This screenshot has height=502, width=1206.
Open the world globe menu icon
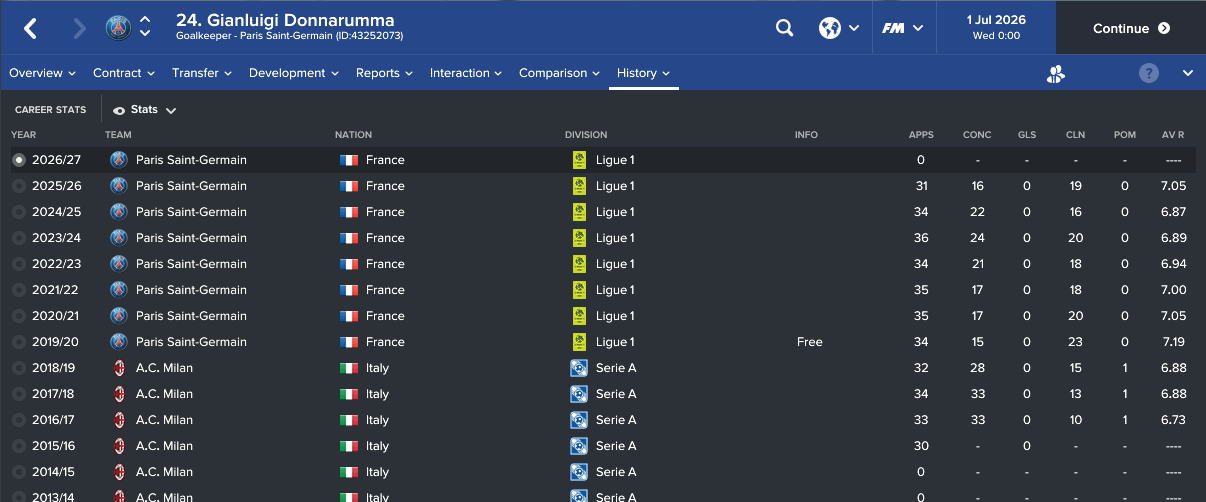839,28
